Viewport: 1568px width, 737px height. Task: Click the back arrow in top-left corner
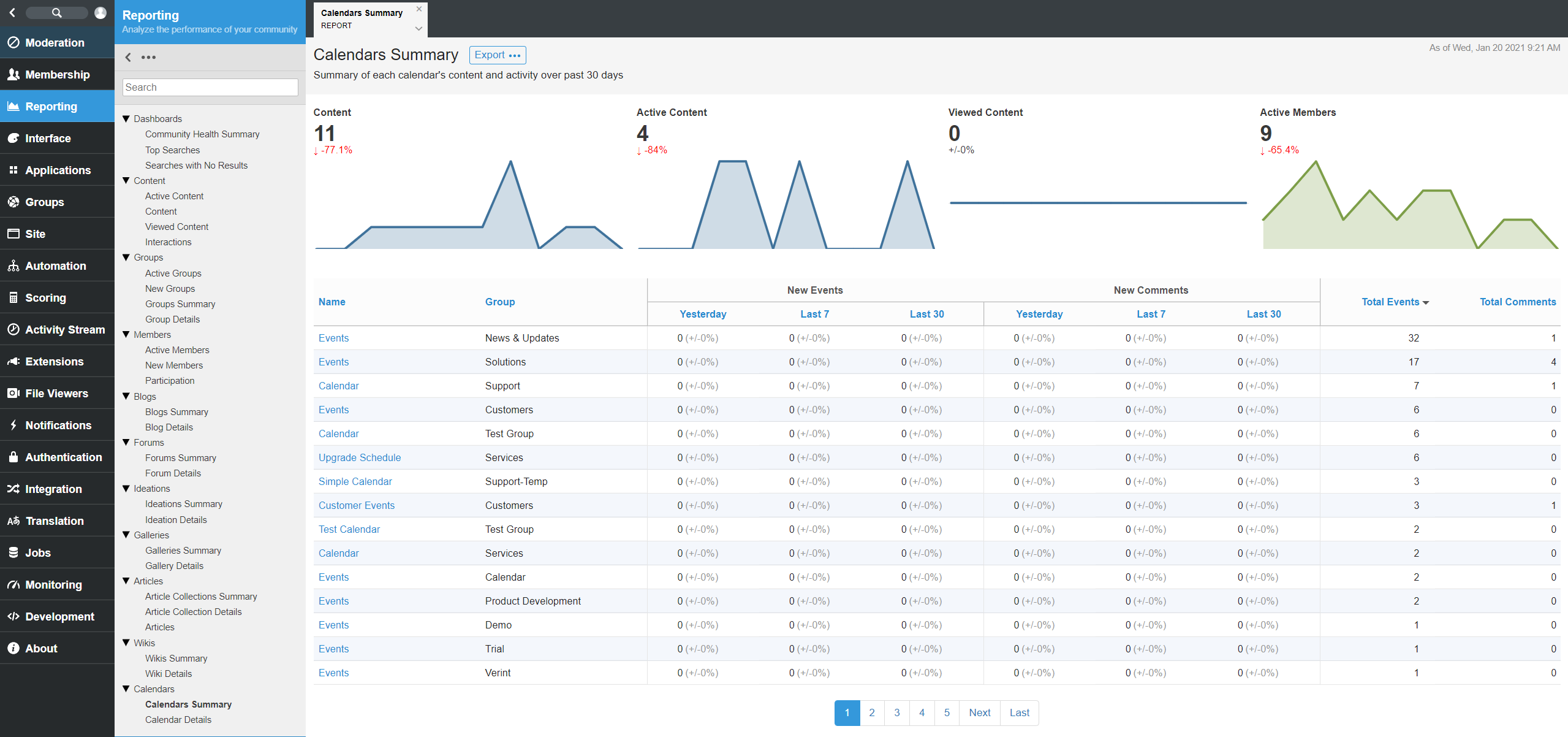[12, 12]
